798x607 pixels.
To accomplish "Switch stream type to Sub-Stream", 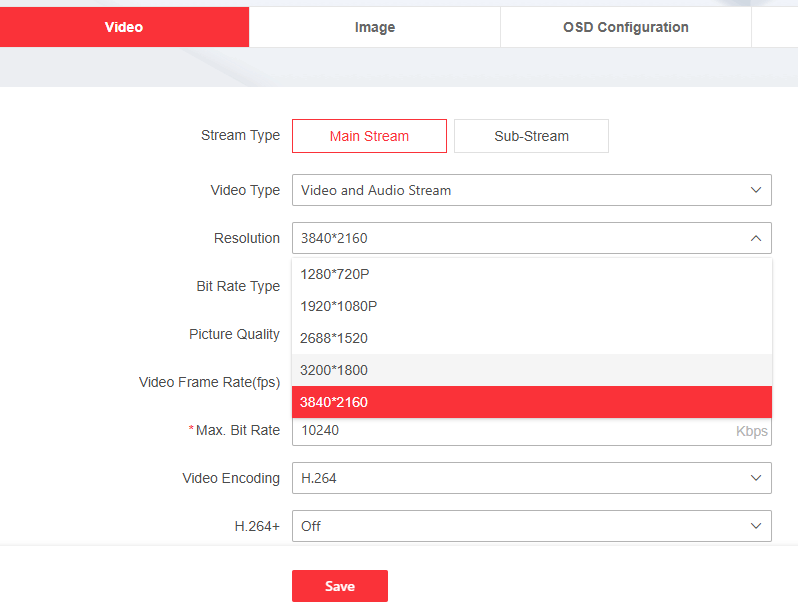I will [x=531, y=136].
